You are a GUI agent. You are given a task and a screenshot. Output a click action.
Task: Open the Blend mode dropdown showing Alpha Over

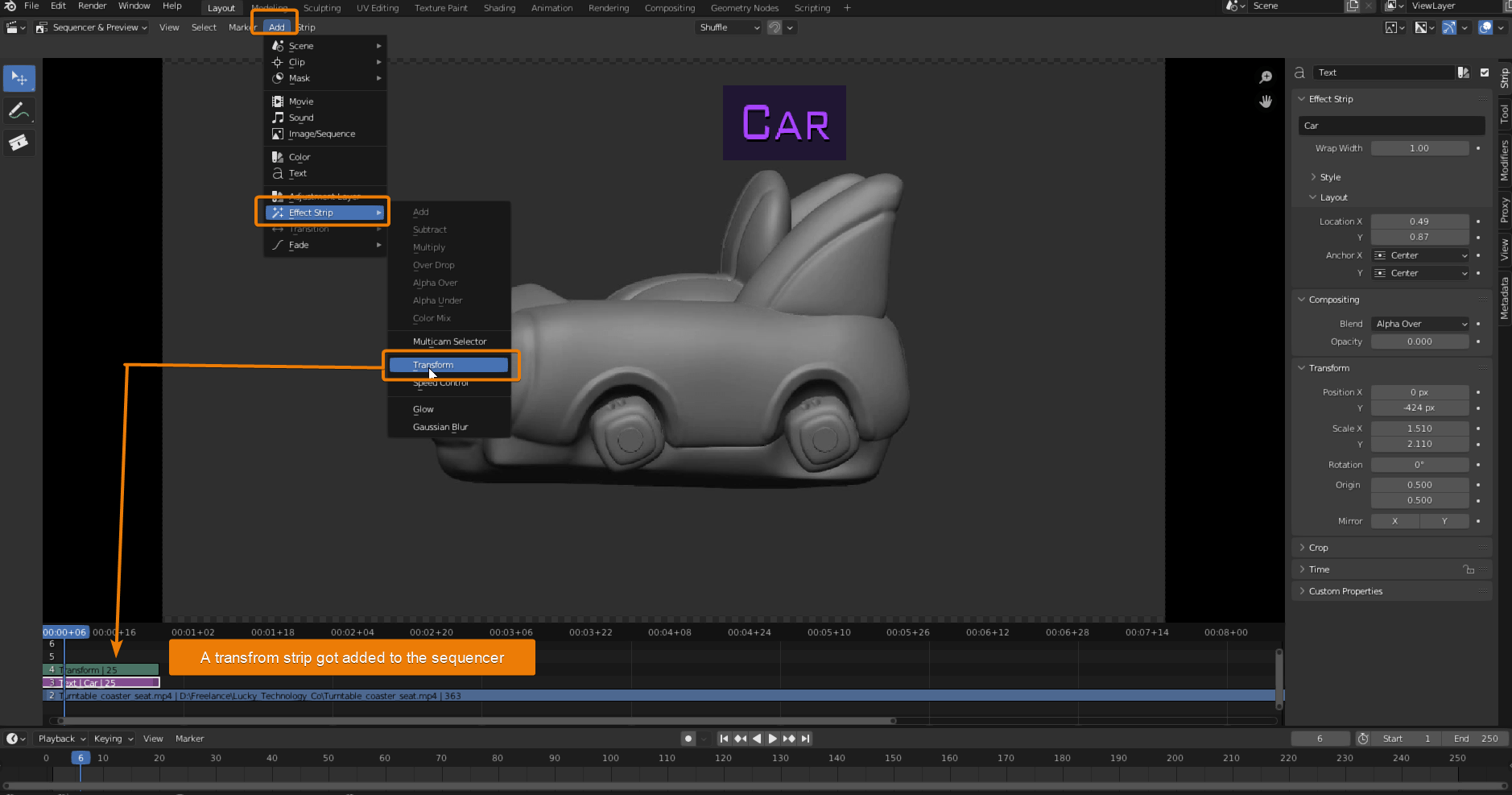point(1419,324)
